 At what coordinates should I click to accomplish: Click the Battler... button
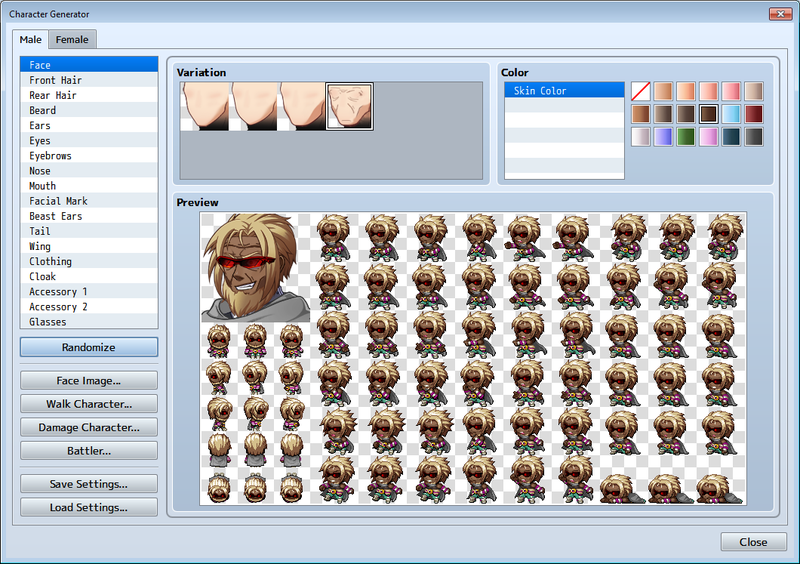(x=89, y=451)
